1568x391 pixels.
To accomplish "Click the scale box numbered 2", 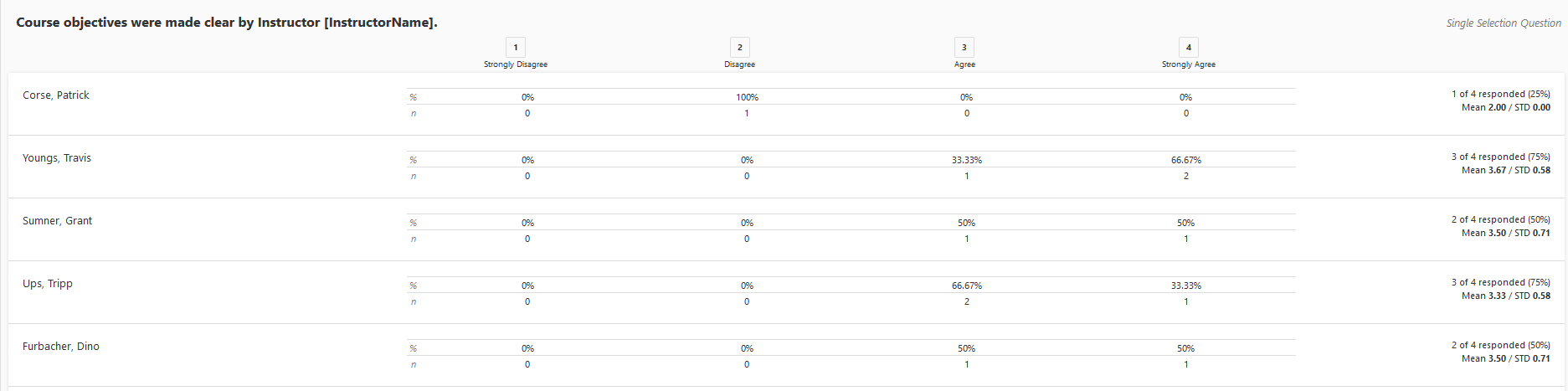I will click(739, 47).
